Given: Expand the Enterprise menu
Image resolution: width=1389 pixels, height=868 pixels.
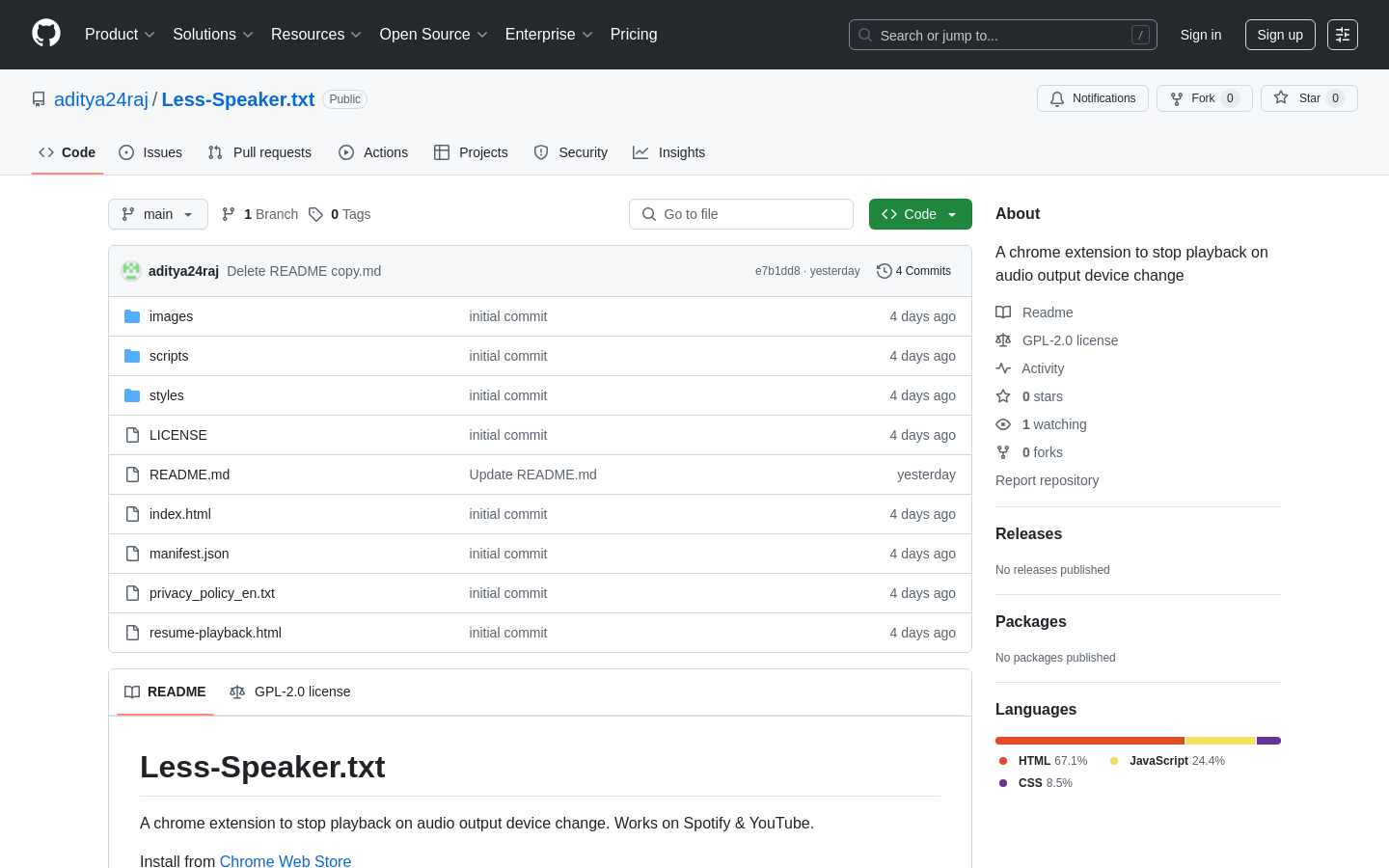Looking at the screenshot, I should tap(549, 35).
